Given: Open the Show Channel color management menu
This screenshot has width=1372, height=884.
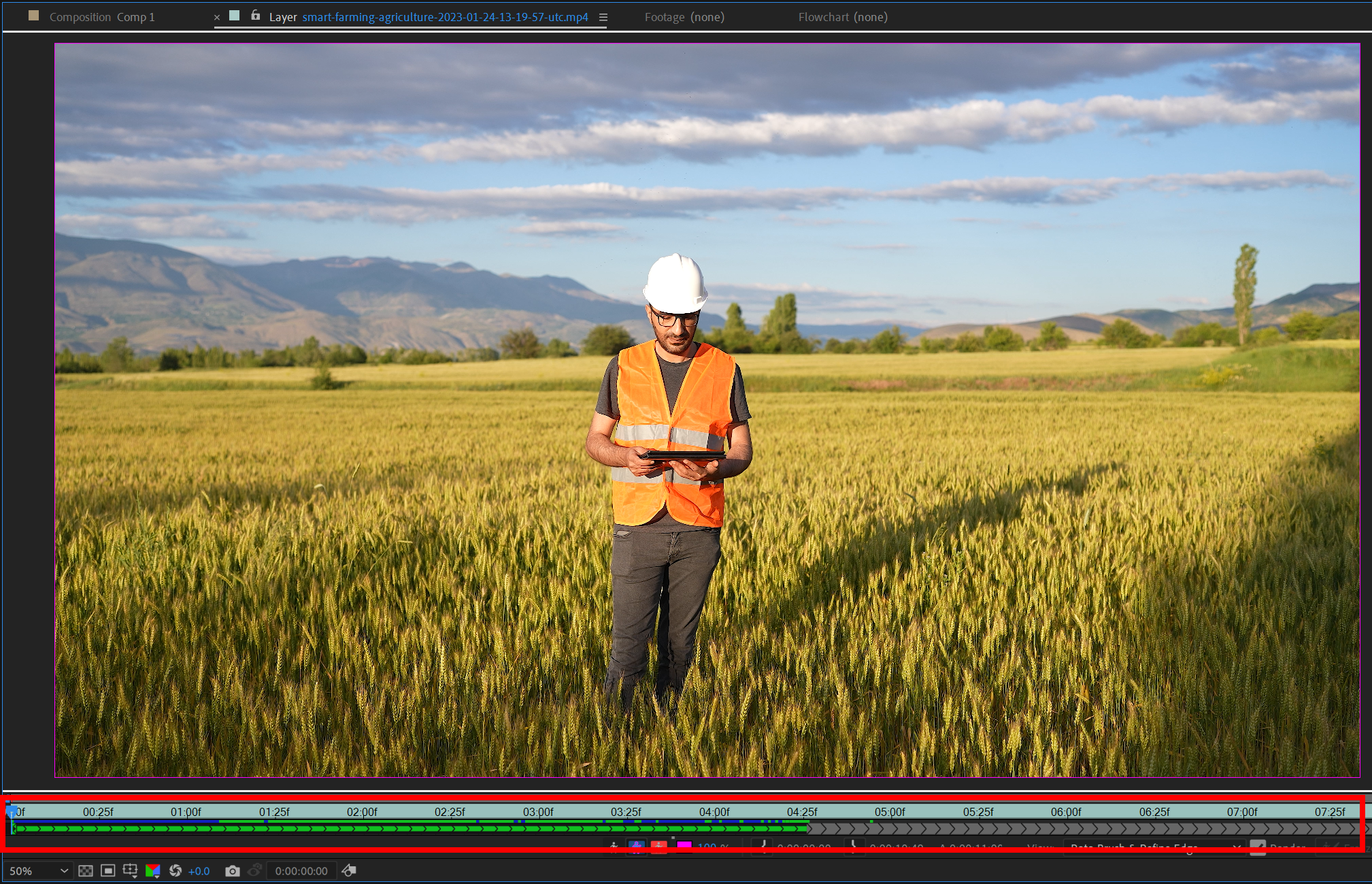Looking at the screenshot, I should pyautogui.click(x=153, y=871).
